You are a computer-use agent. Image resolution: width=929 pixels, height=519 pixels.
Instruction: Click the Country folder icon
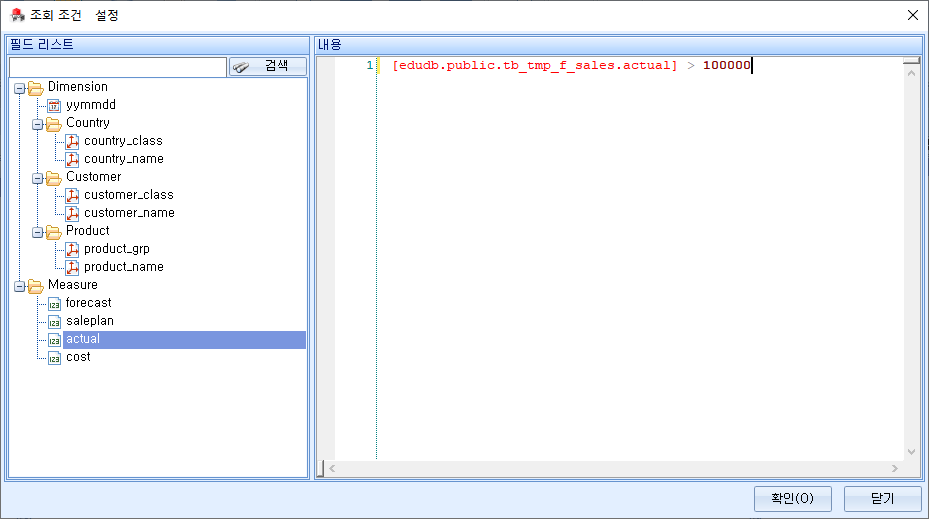coord(53,124)
